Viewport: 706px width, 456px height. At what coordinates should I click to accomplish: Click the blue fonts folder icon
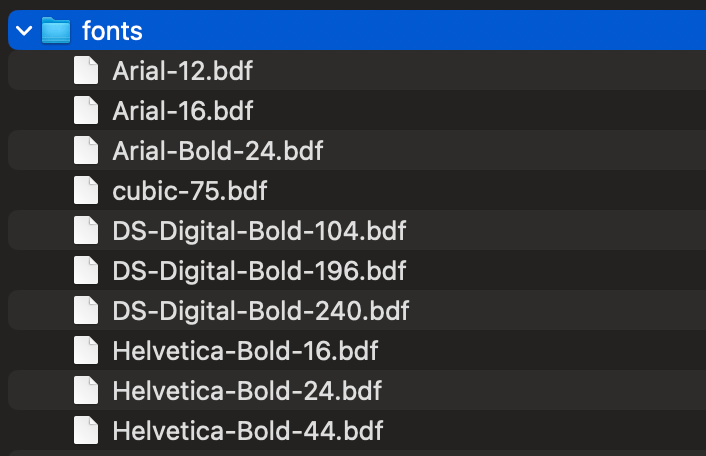(x=56, y=31)
